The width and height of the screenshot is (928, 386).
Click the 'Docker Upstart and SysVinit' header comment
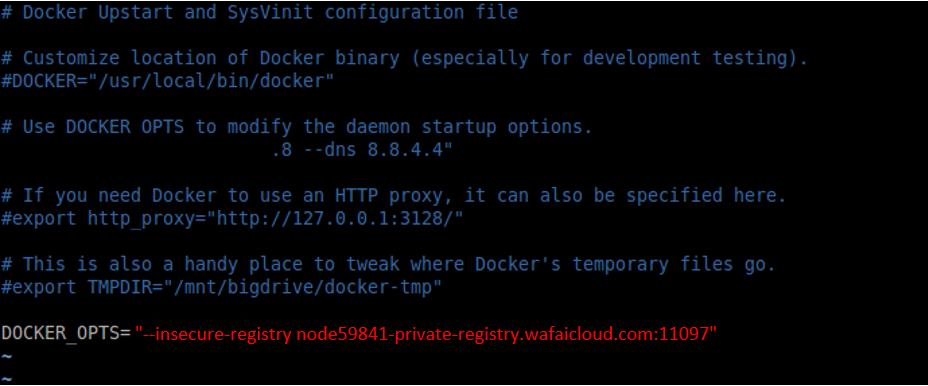click(x=259, y=12)
